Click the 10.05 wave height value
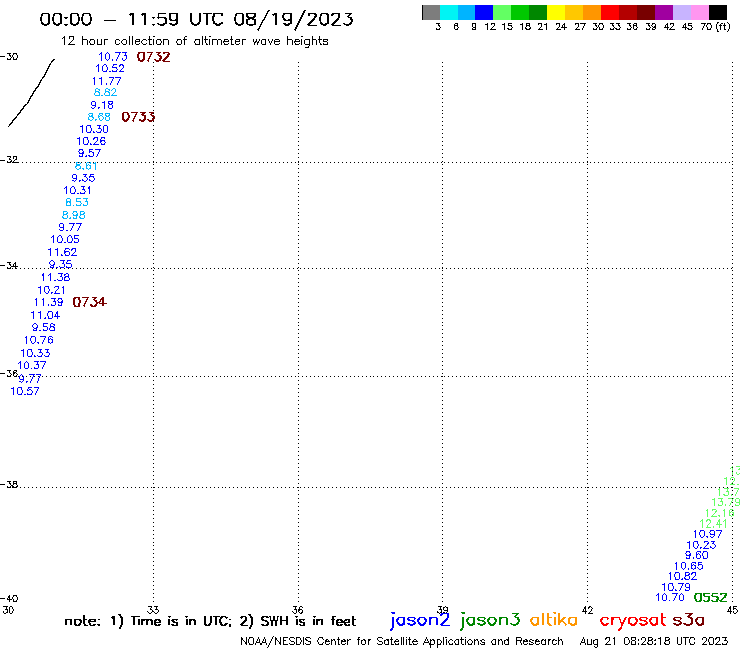 pyautogui.click(x=65, y=239)
